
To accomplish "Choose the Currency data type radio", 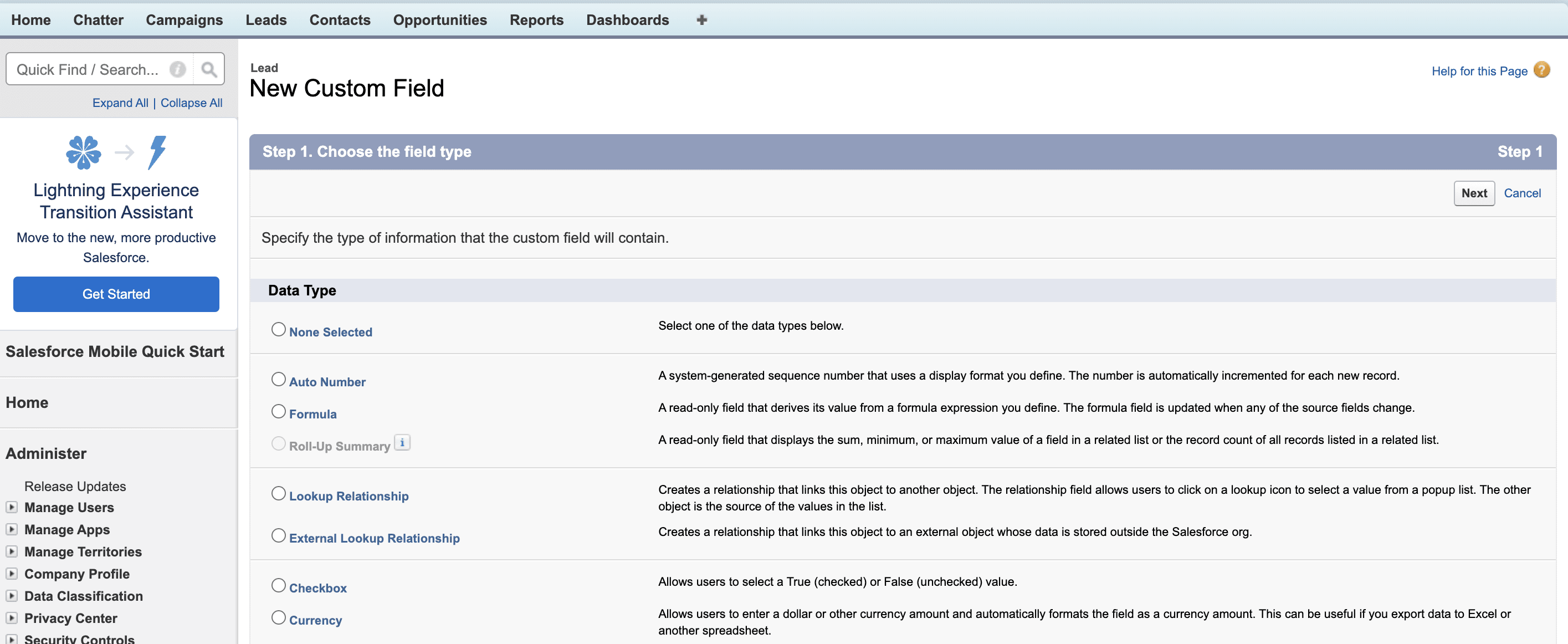I will click(x=278, y=617).
